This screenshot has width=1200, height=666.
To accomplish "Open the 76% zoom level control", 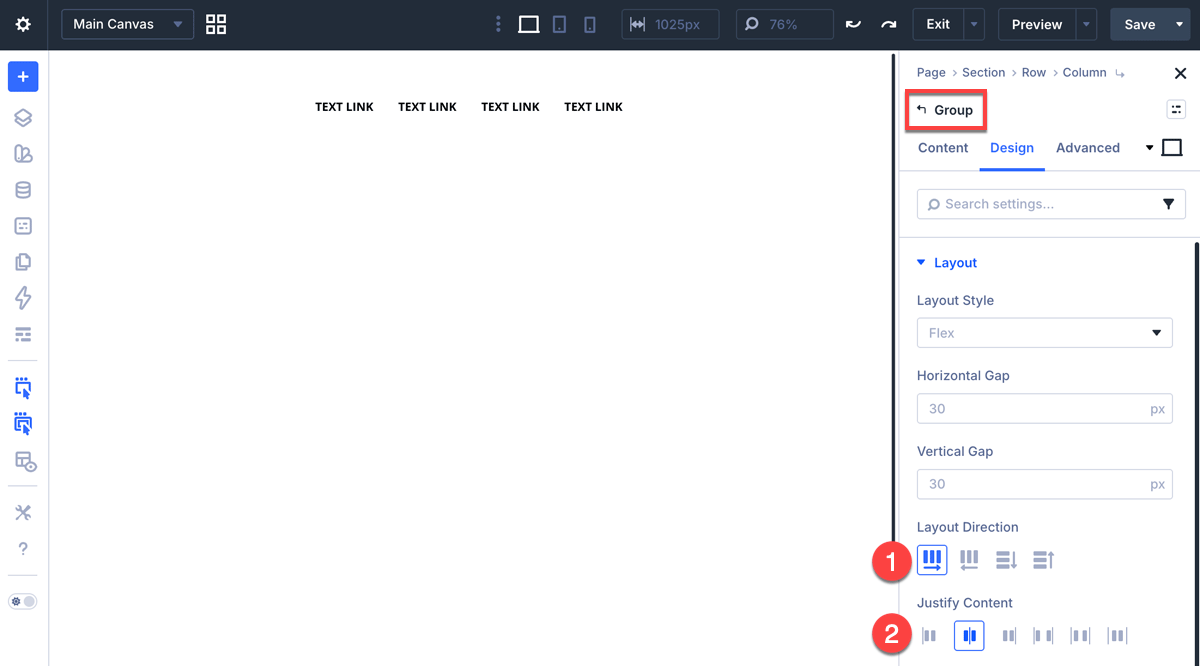I will click(x=785, y=24).
